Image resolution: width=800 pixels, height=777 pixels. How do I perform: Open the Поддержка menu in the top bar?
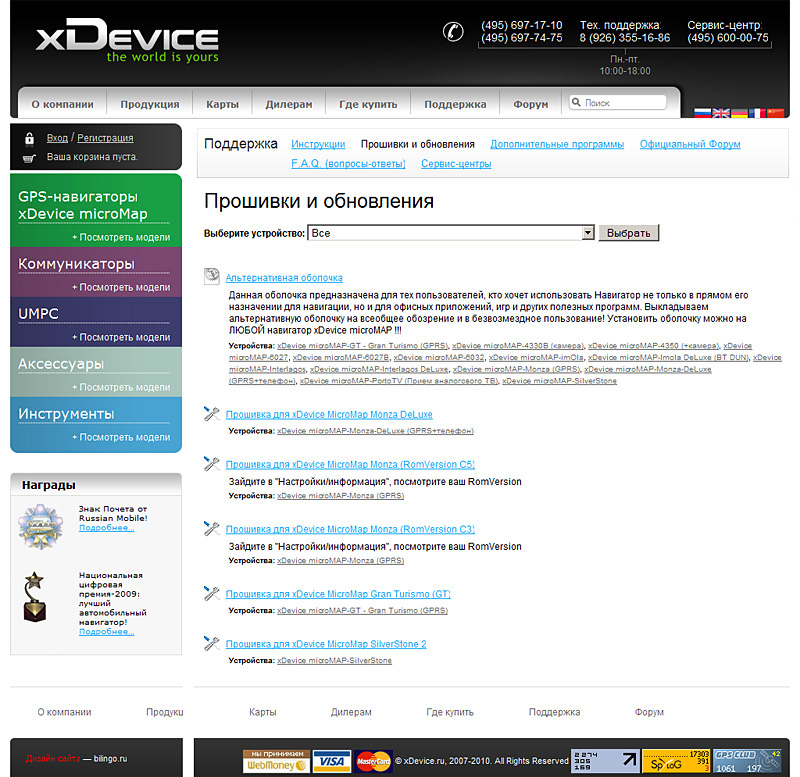tap(455, 104)
